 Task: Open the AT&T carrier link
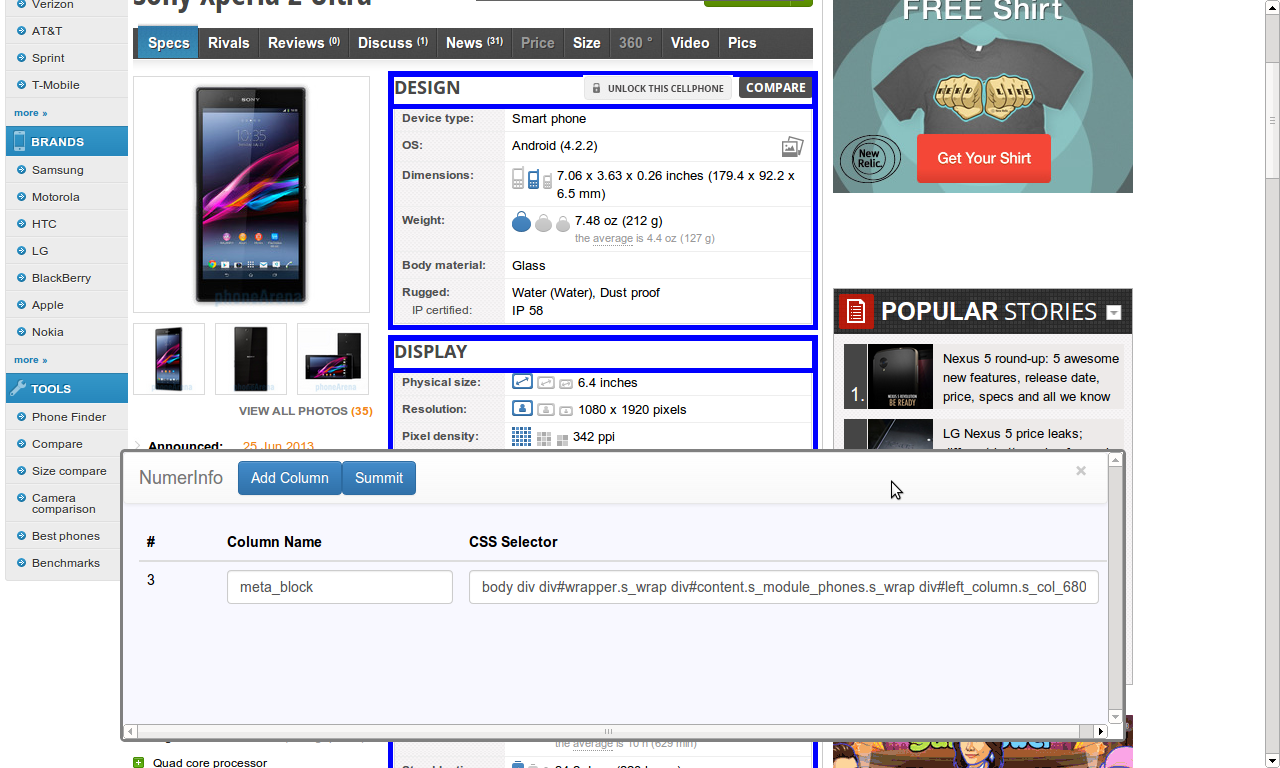(47, 31)
